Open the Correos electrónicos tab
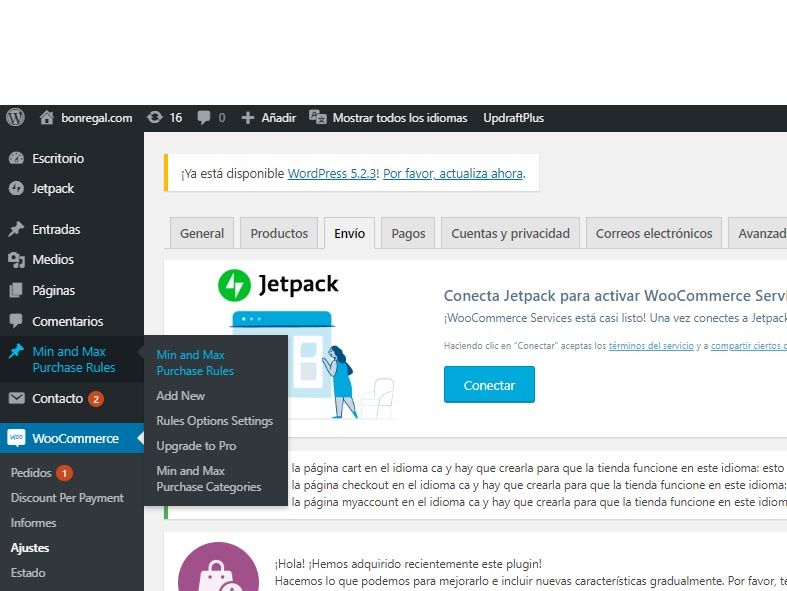Viewport: 787px width, 591px height. pos(654,233)
